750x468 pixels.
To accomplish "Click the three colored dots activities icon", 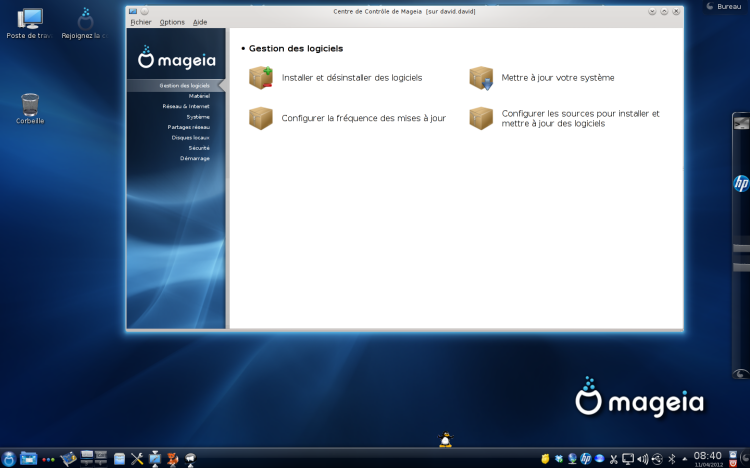I will point(48,459).
